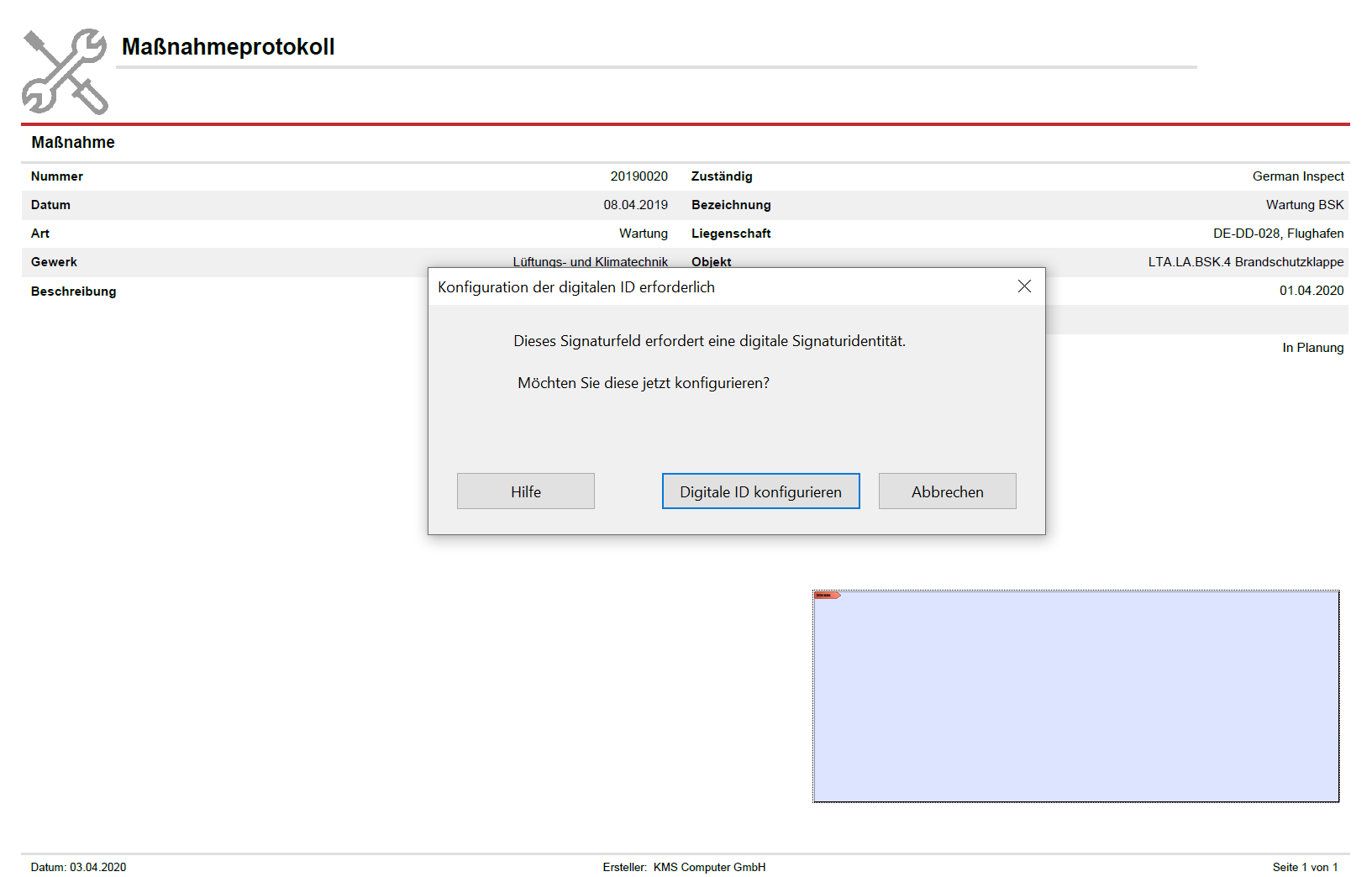Image resolution: width=1372 pixels, height=877 pixels.
Task: Click the Ersteller KMS Computer GmbH footer
Action: coord(684,867)
